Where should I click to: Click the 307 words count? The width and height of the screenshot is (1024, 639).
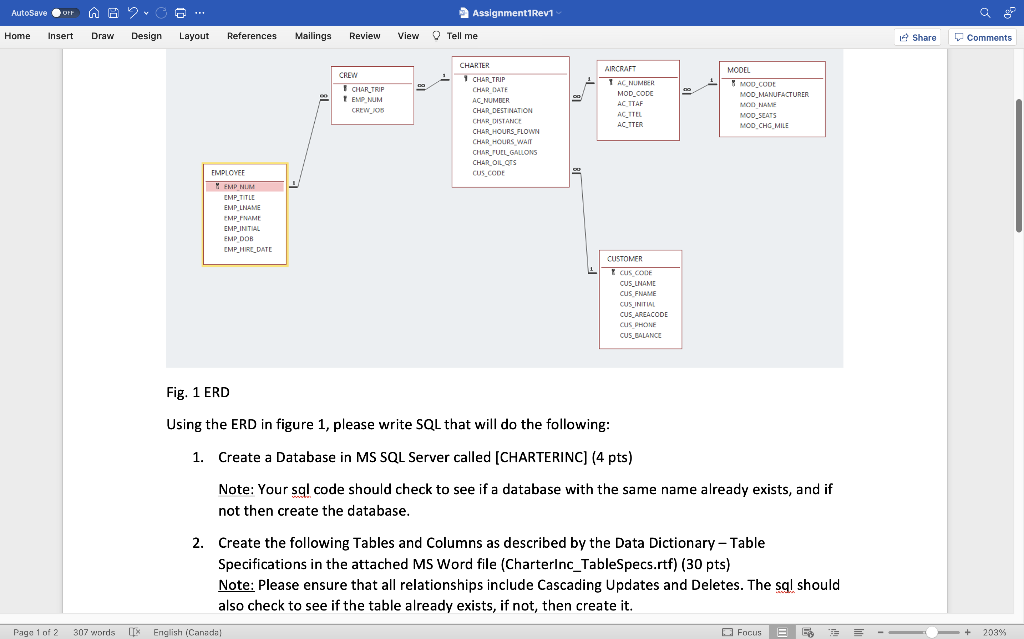pyautogui.click(x=94, y=632)
